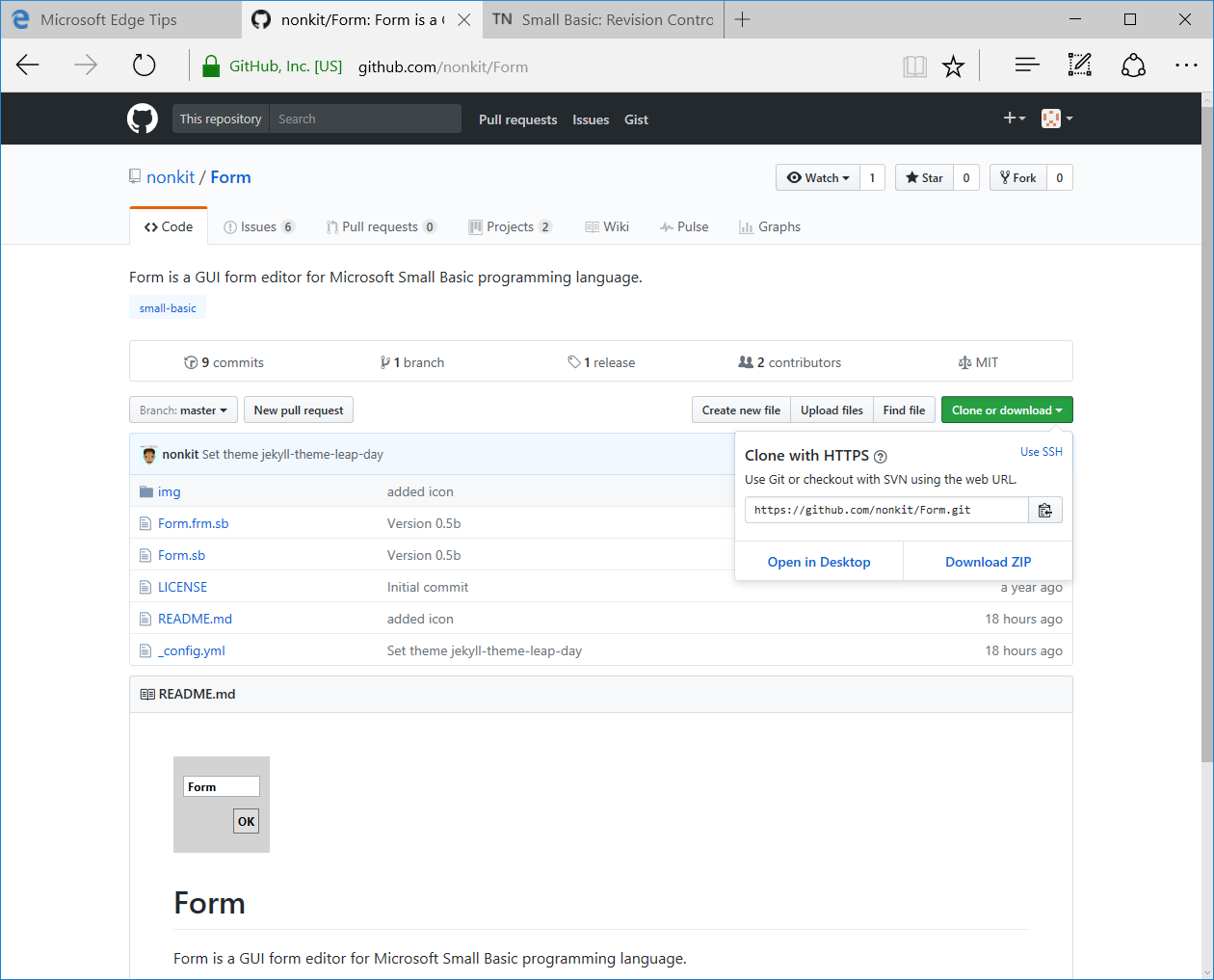Click the Form repository name link

pos(230,177)
